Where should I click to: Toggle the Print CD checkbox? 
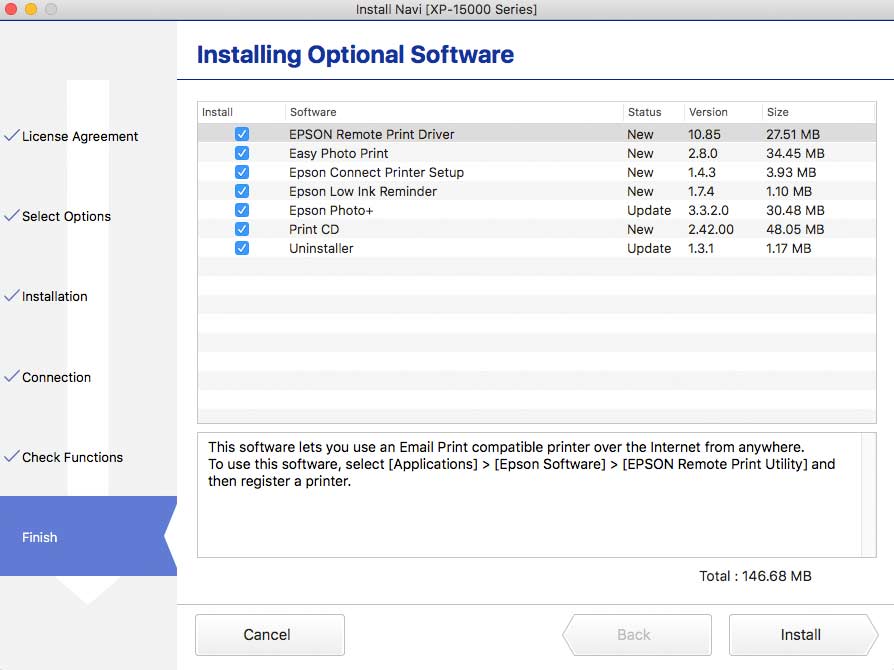(242, 229)
